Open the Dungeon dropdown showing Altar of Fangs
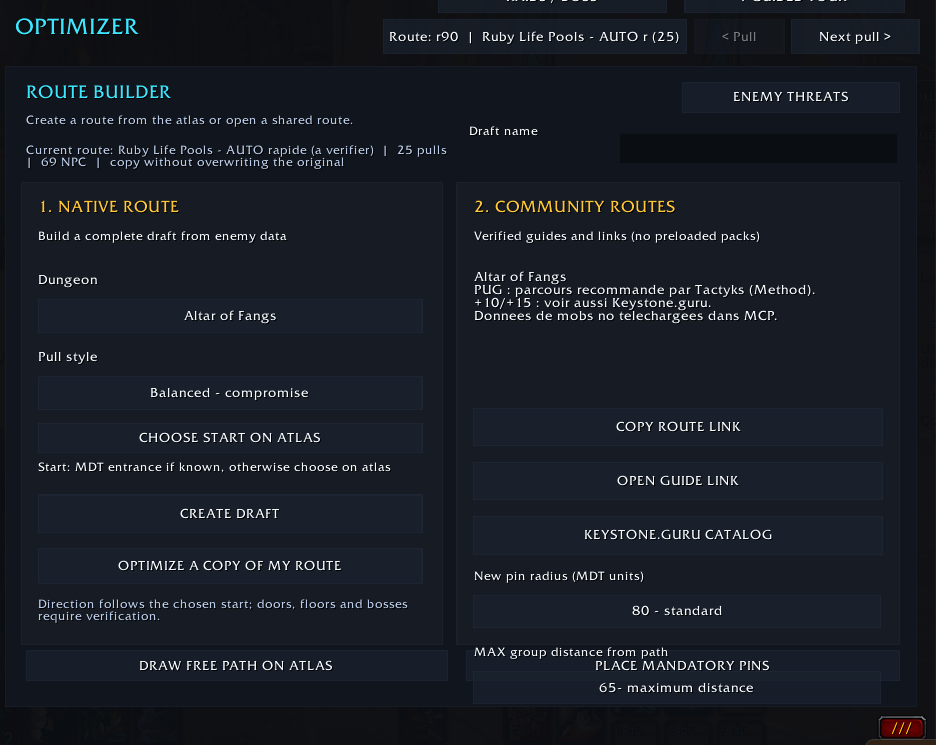Image resolution: width=936 pixels, height=745 pixels. tap(230, 316)
